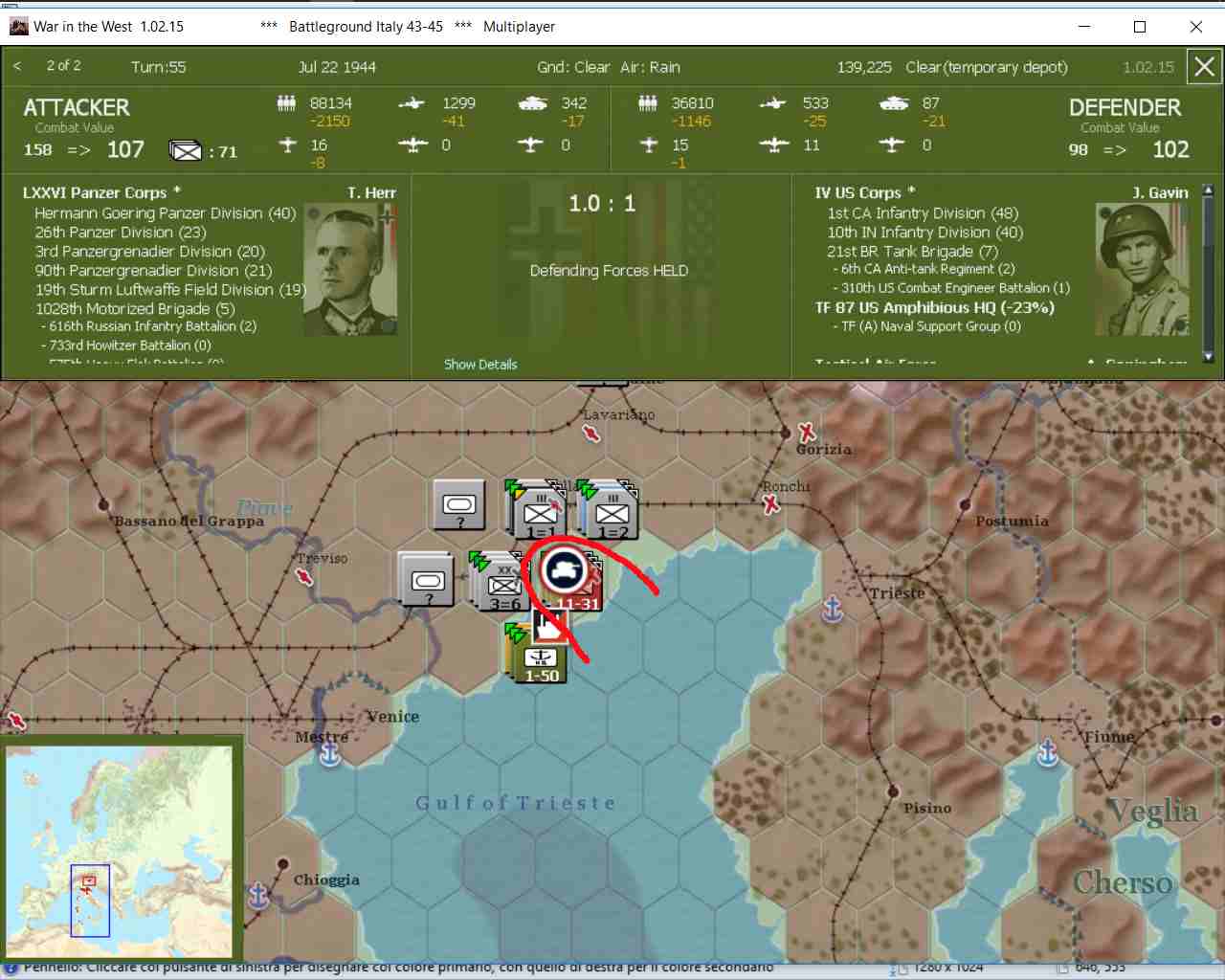Click the Fiume port anchor icon

tap(1048, 753)
